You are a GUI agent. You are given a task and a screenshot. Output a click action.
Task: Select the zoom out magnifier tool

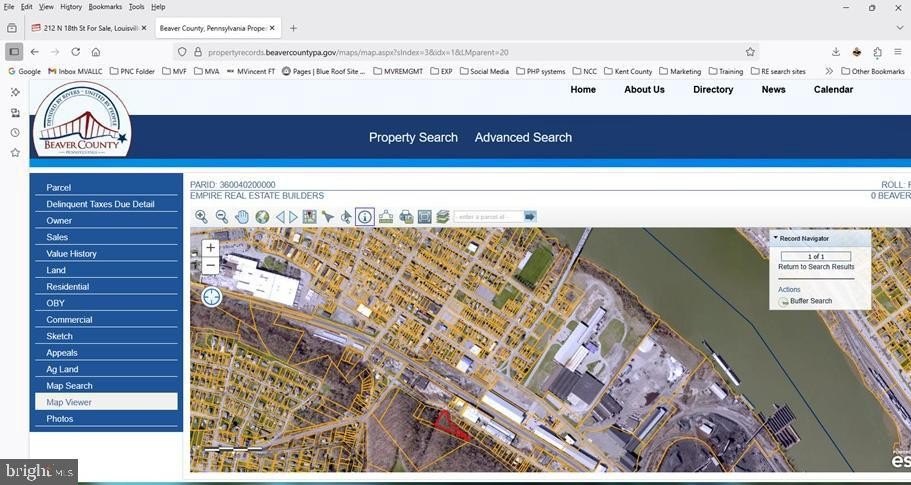[x=221, y=217]
